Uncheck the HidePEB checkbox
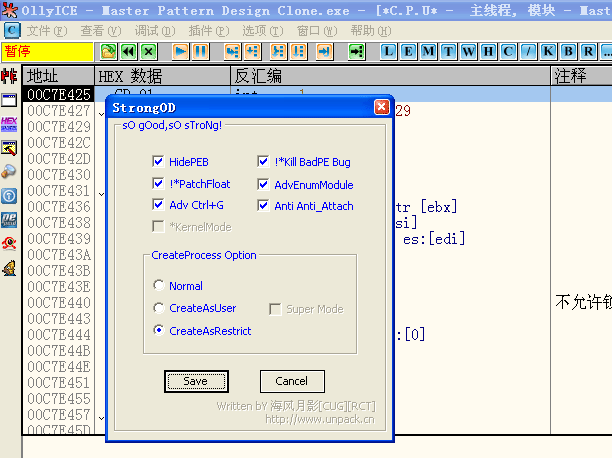The height and width of the screenshot is (458, 612). click(x=158, y=161)
